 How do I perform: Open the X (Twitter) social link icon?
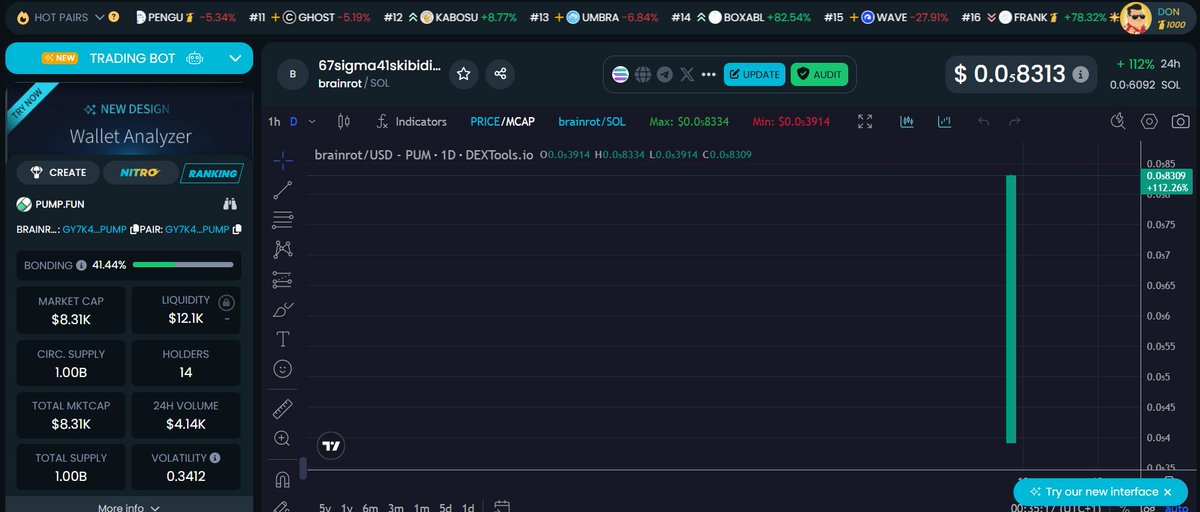click(x=687, y=74)
